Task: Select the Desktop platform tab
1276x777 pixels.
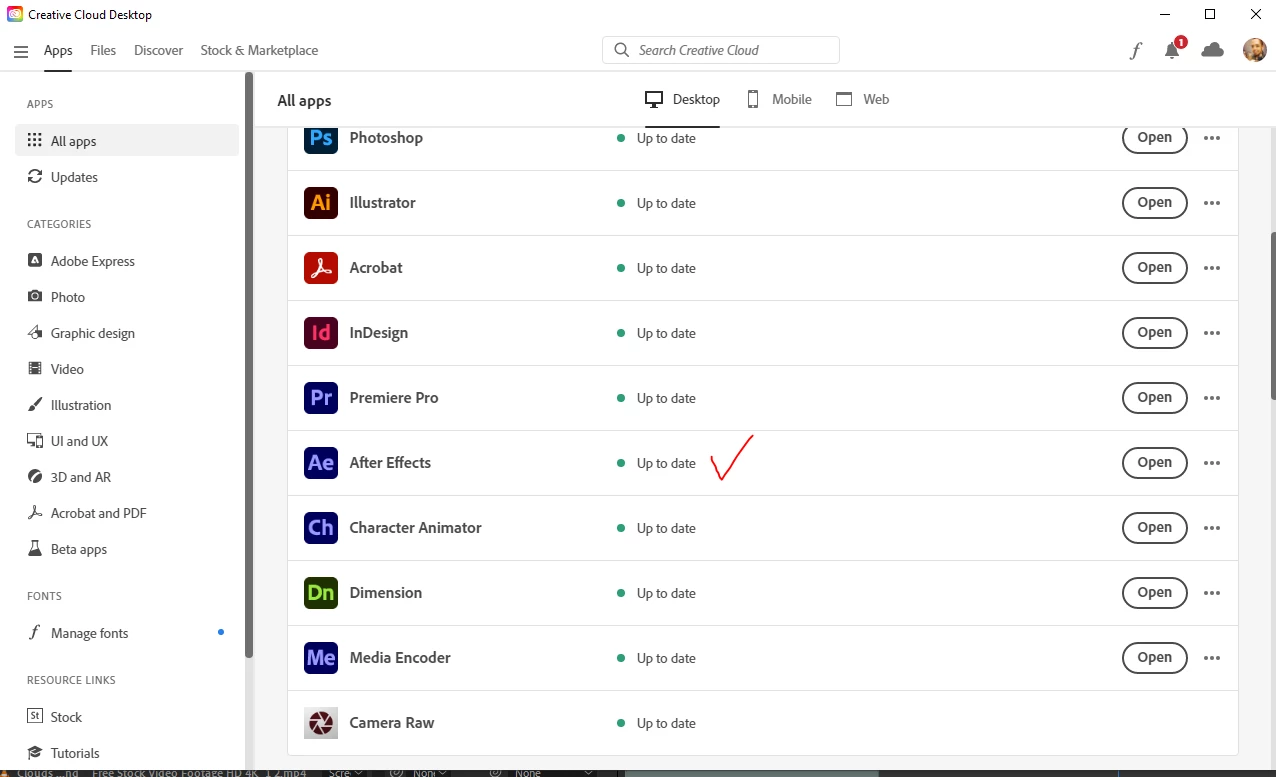Action: point(682,99)
